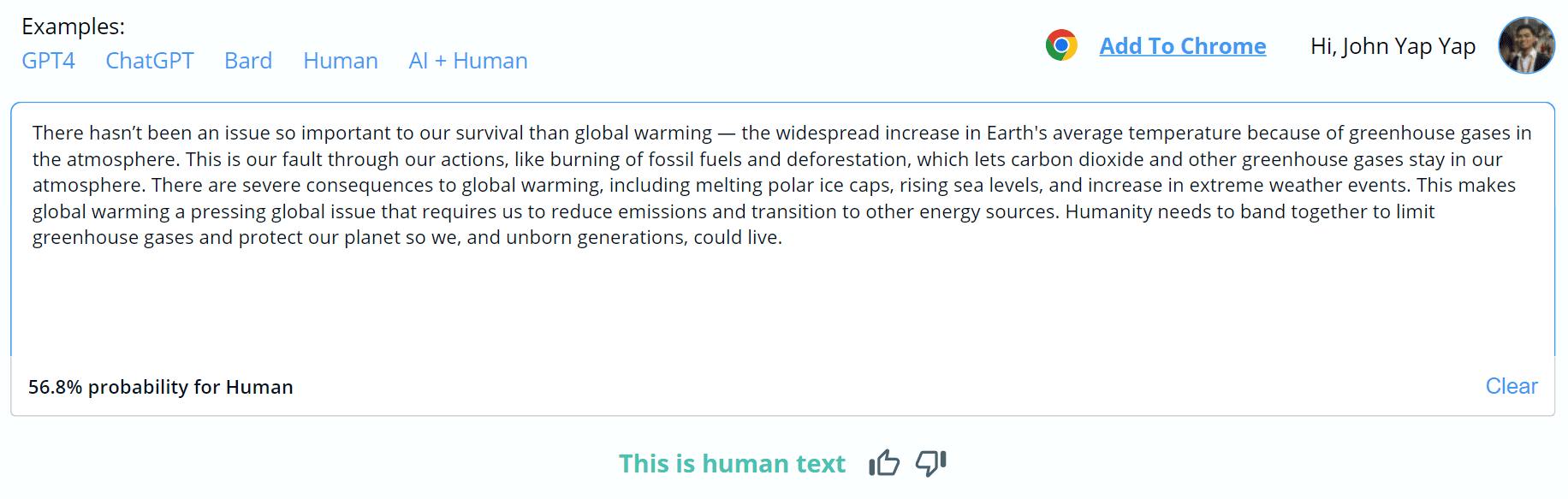The image size is (1568, 499).
Task: Click the Hi, John Yap Yap greeting
Action: tap(1393, 46)
